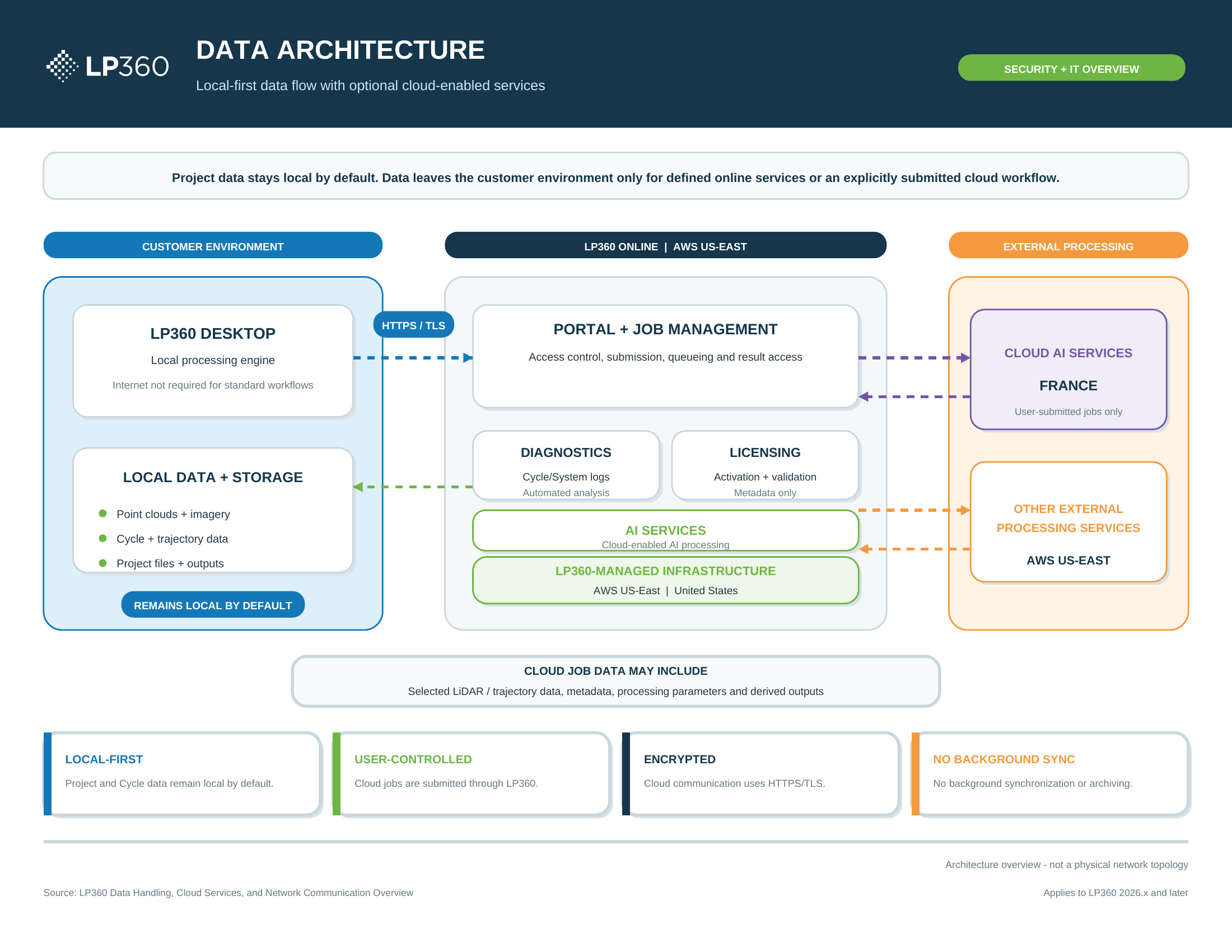
Task: Click the 'Source: LP360 Data Handling' footer text
Action: 228,893
